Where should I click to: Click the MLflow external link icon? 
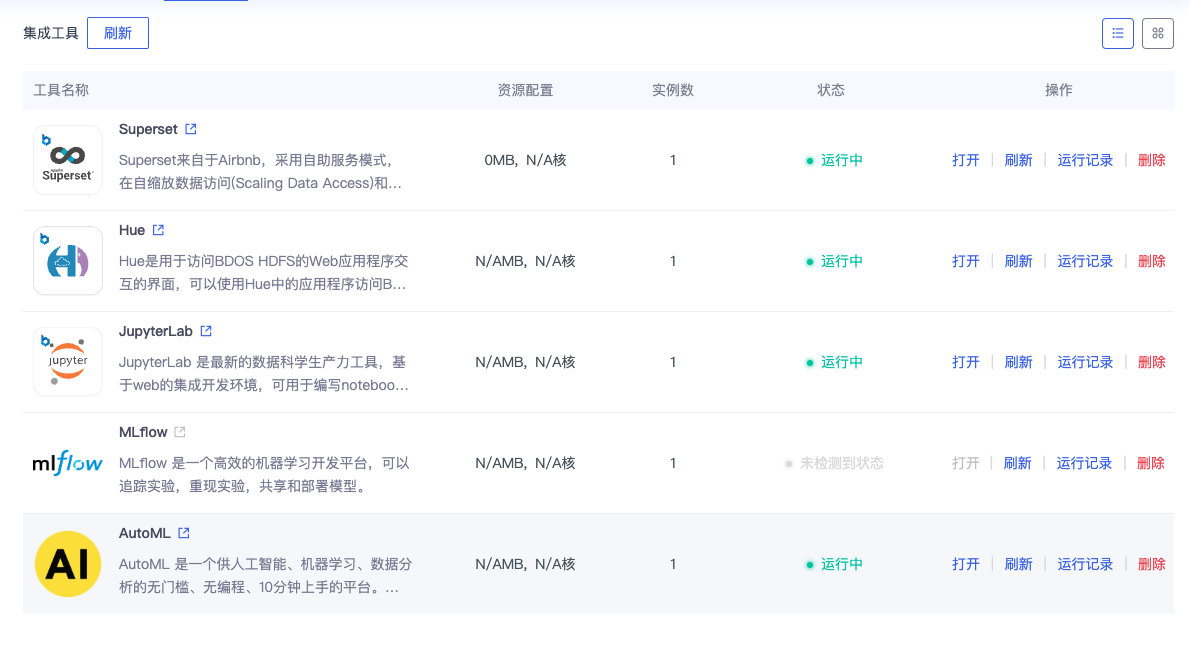click(180, 432)
